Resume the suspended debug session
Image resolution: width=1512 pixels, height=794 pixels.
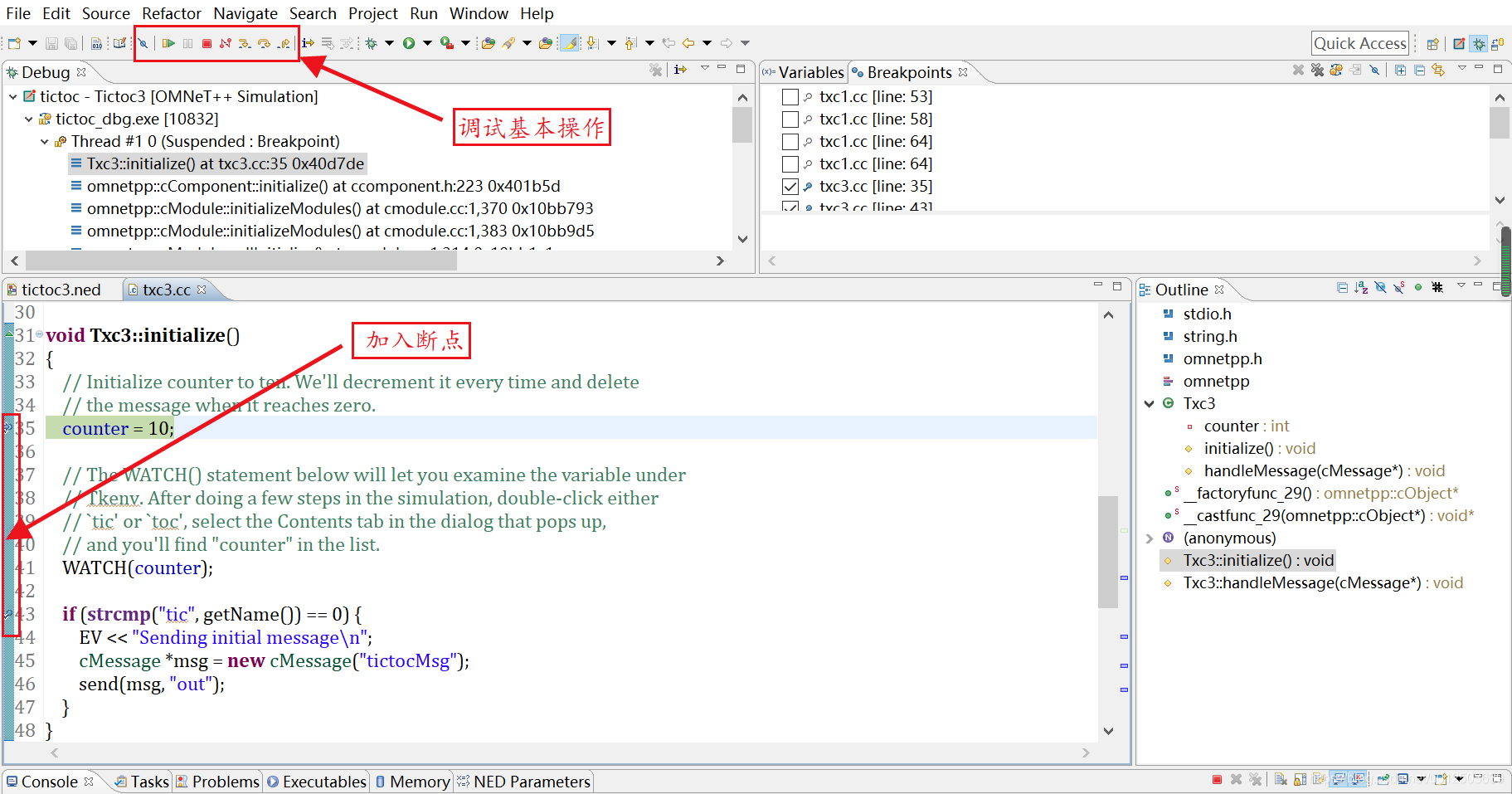(168, 43)
